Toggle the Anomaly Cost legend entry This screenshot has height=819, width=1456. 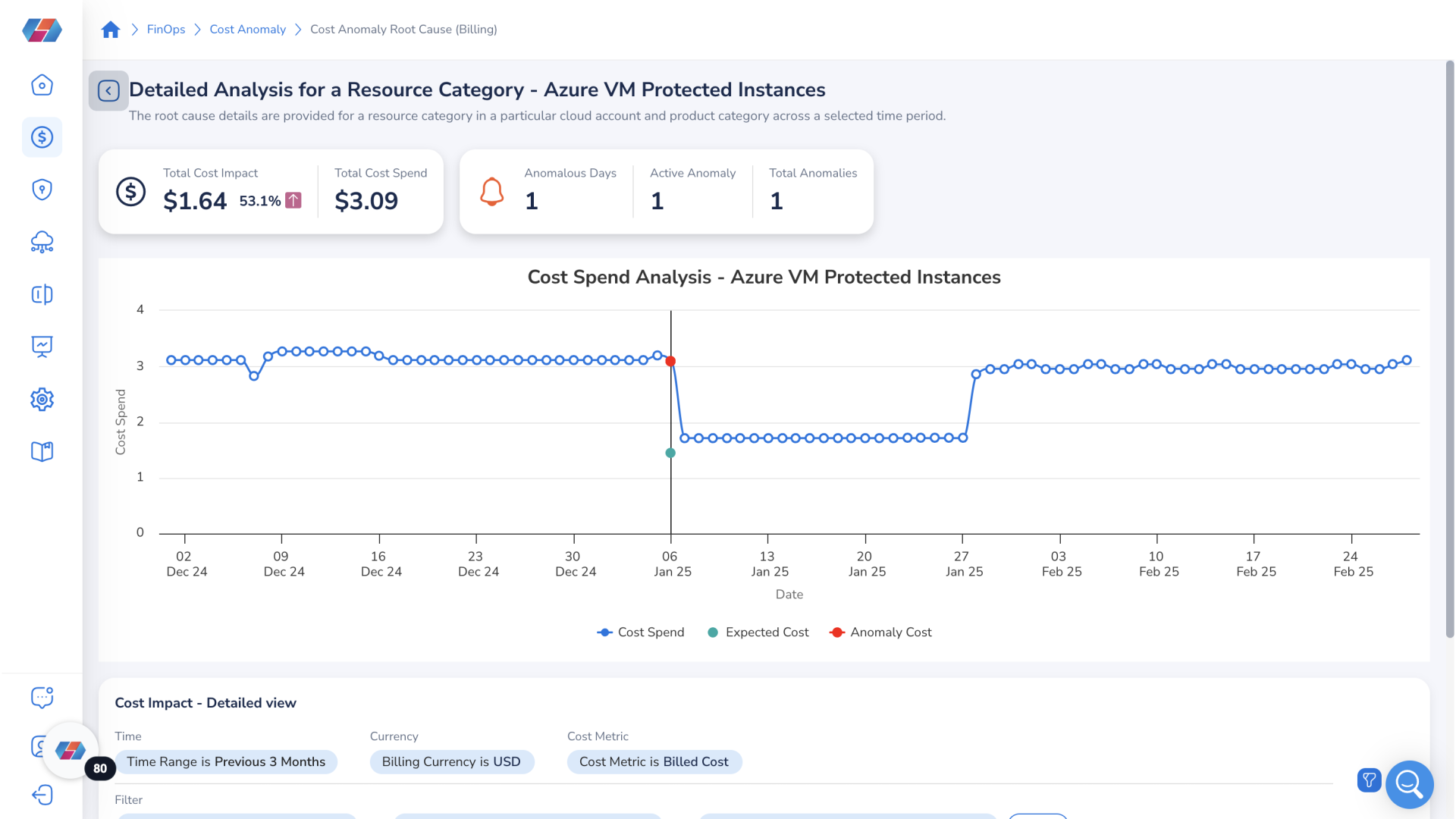point(880,632)
